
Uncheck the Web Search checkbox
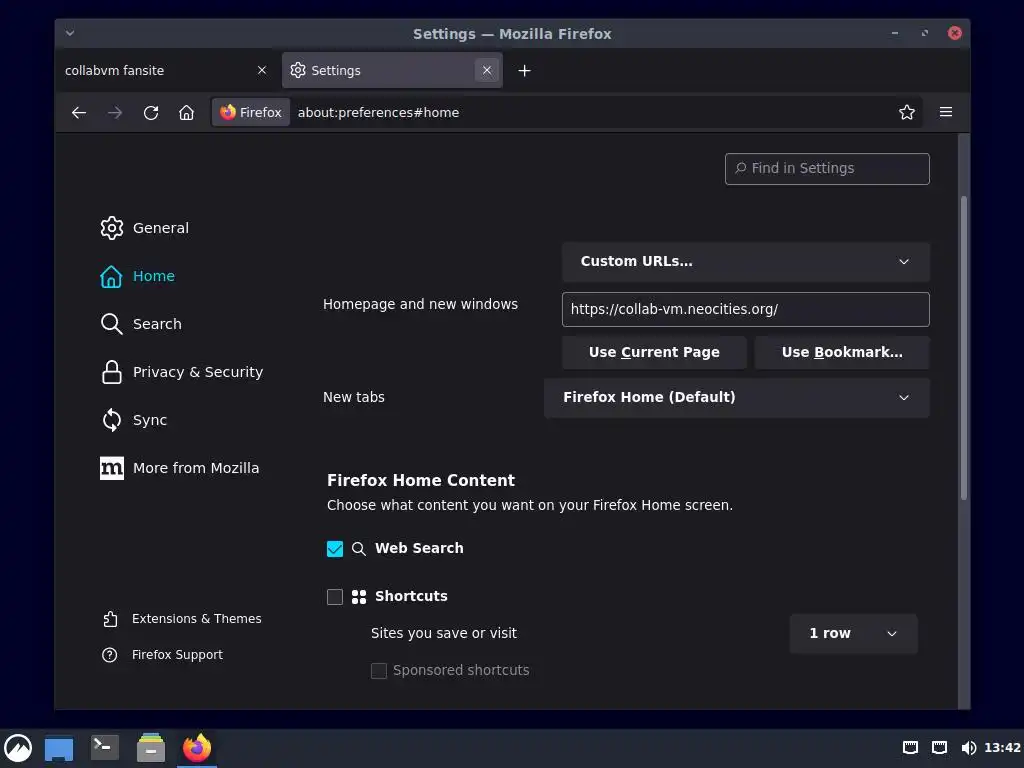[335, 549]
